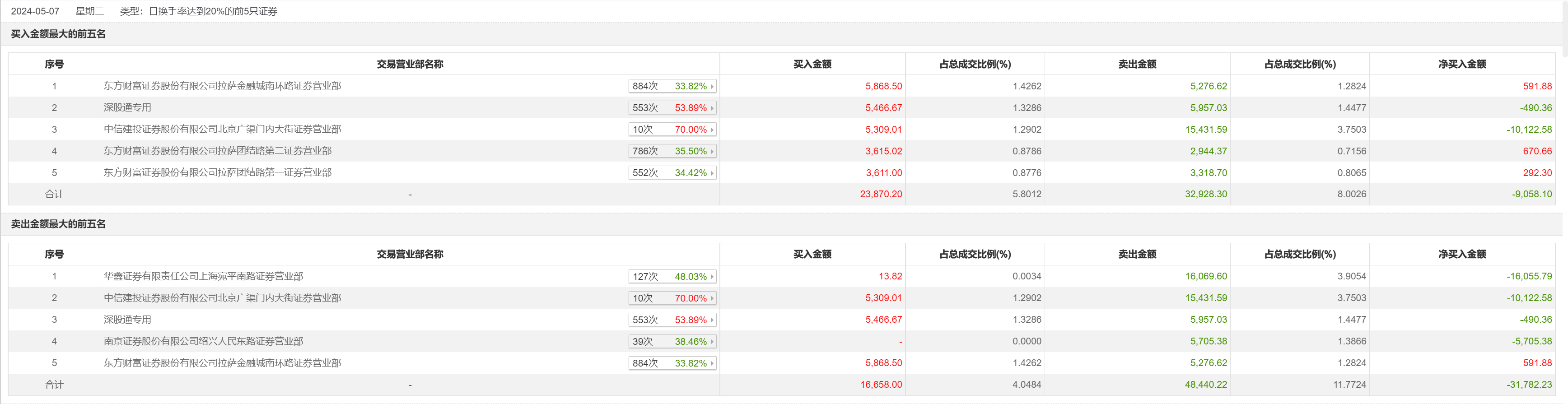
Task: Open the 127次 48.03% stats badge
Action: (672, 277)
